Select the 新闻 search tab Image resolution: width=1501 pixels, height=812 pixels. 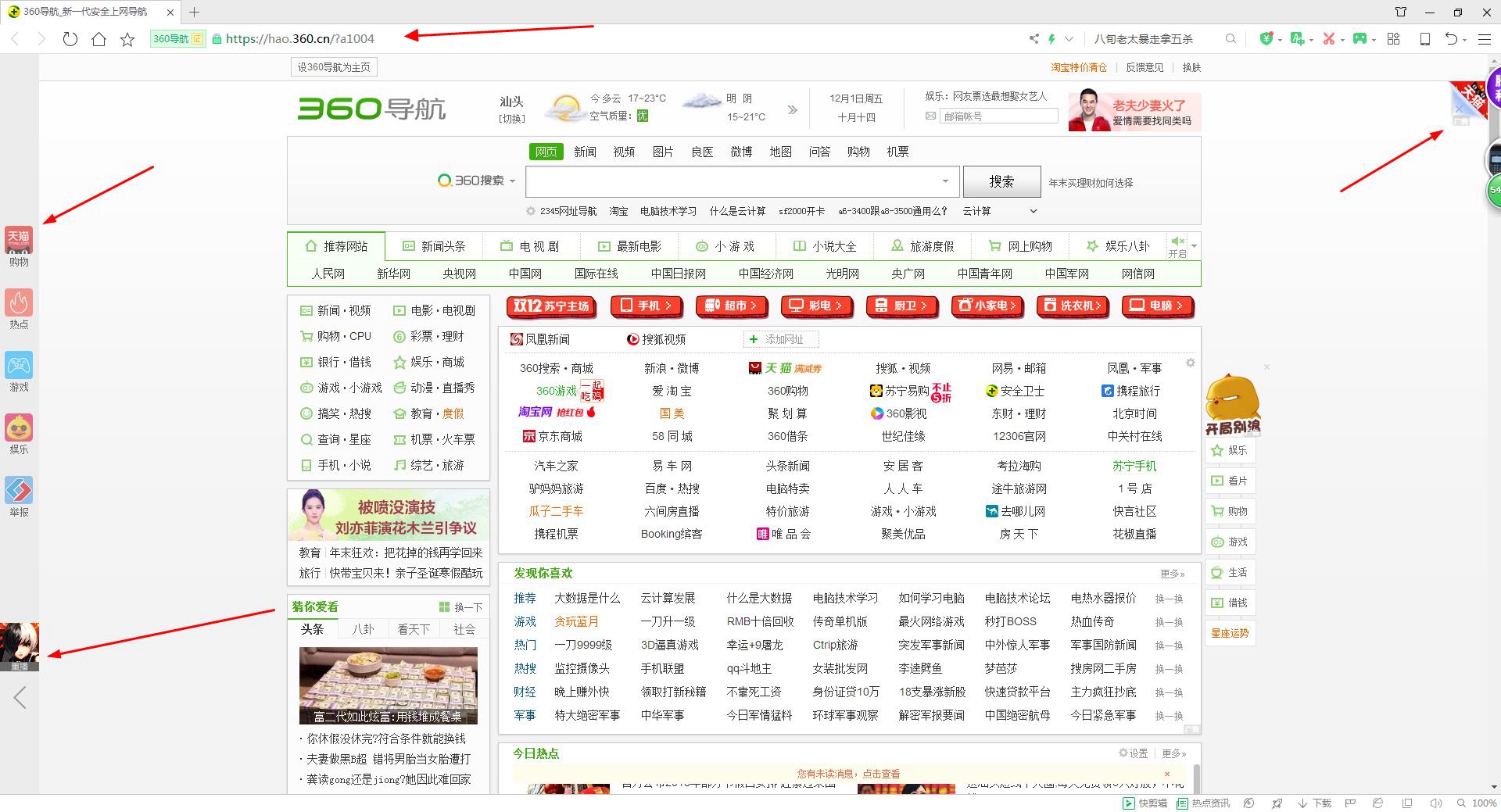(x=585, y=152)
